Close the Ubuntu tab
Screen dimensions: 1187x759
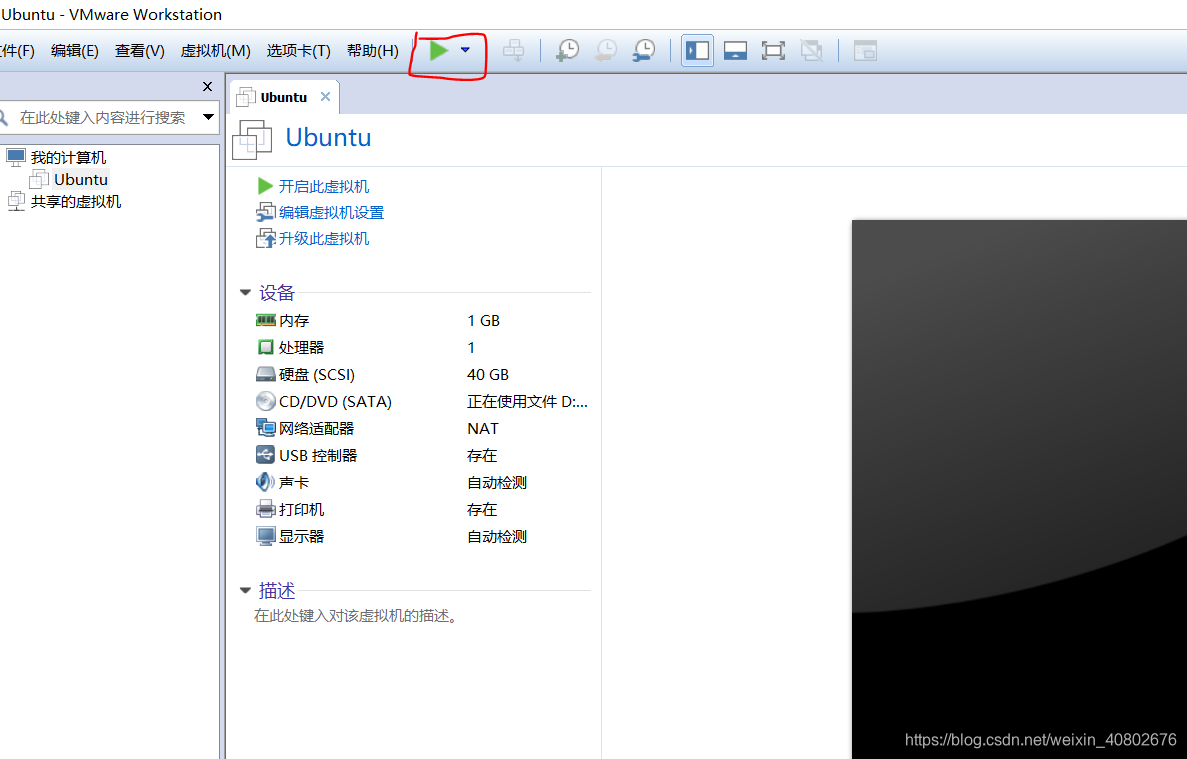point(326,96)
